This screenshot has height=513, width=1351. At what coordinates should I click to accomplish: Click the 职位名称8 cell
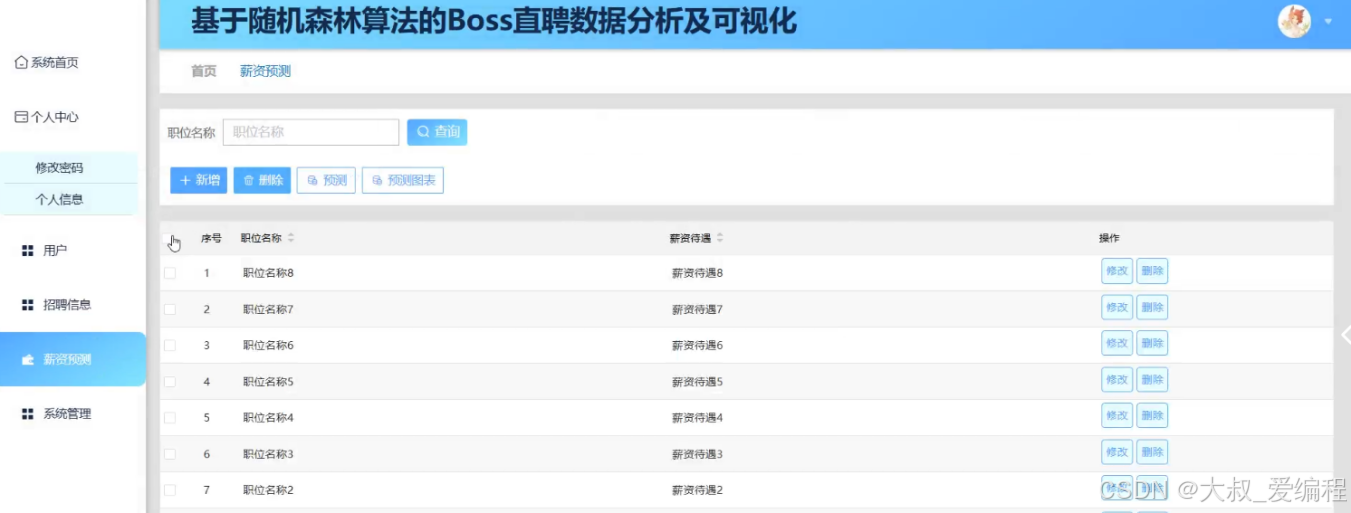point(268,273)
